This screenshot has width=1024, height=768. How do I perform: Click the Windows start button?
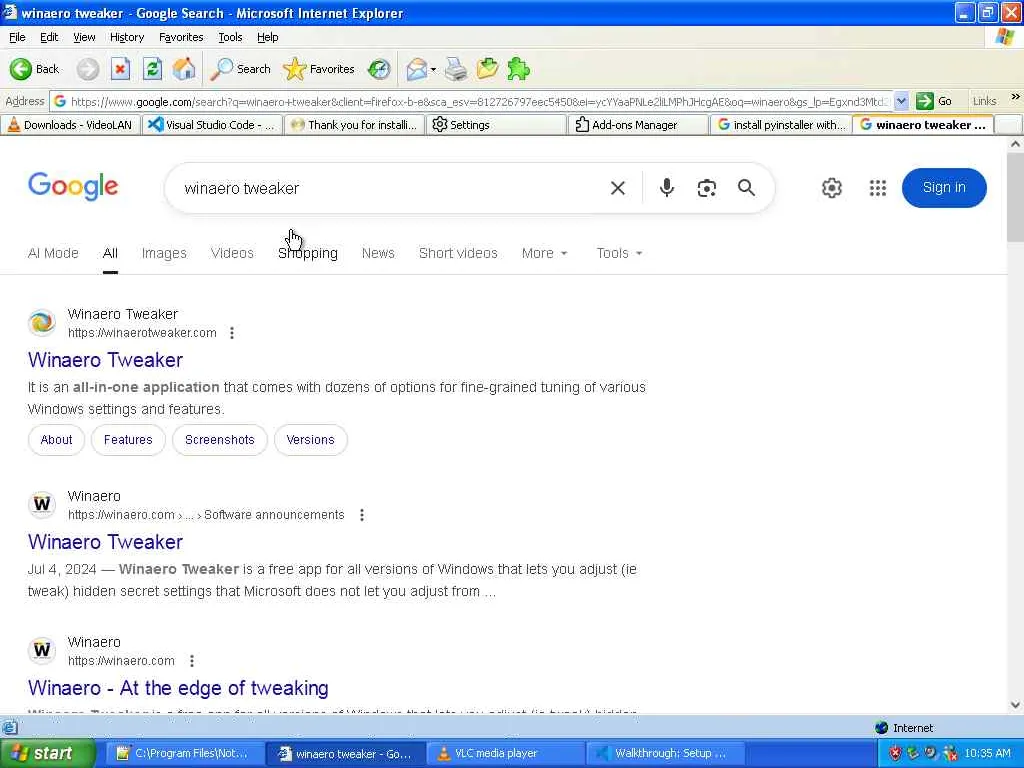coord(47,753)
